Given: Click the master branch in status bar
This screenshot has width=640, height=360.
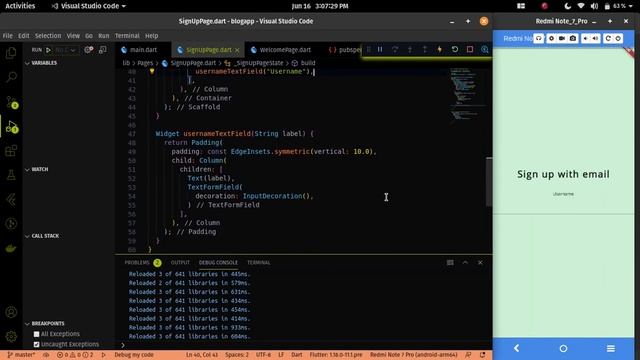Looking at the screenshot, I should coord(21,355).
